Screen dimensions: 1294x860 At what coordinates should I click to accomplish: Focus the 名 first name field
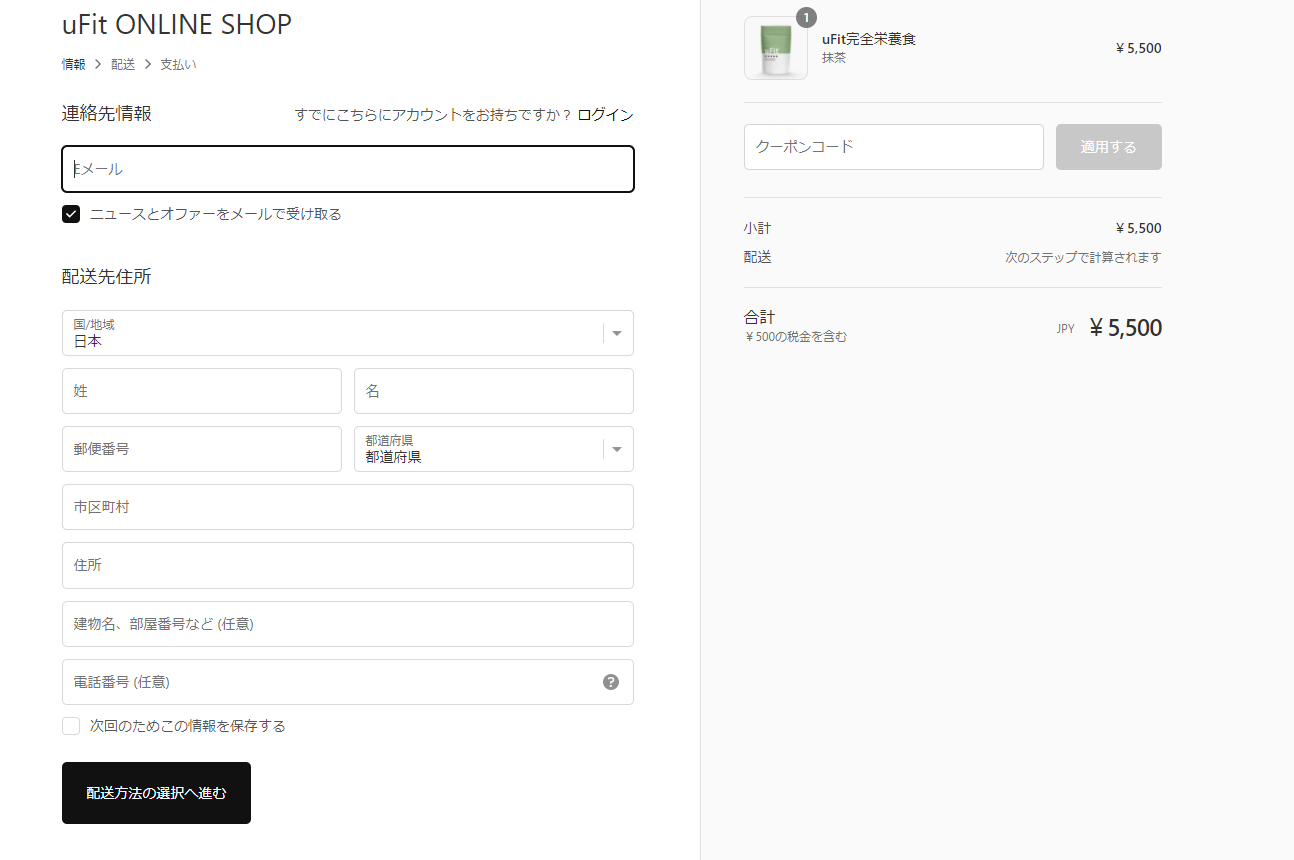pyautogui.click(x=494, y=391)
